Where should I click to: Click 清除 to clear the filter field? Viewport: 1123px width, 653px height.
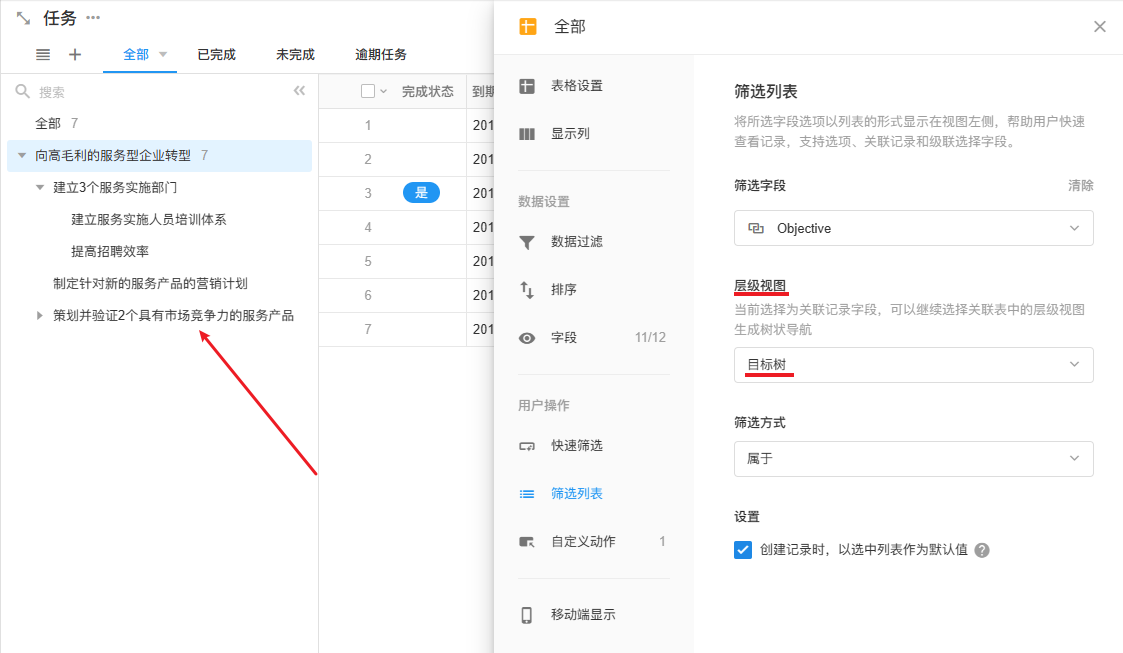[x=1080, y=186]
